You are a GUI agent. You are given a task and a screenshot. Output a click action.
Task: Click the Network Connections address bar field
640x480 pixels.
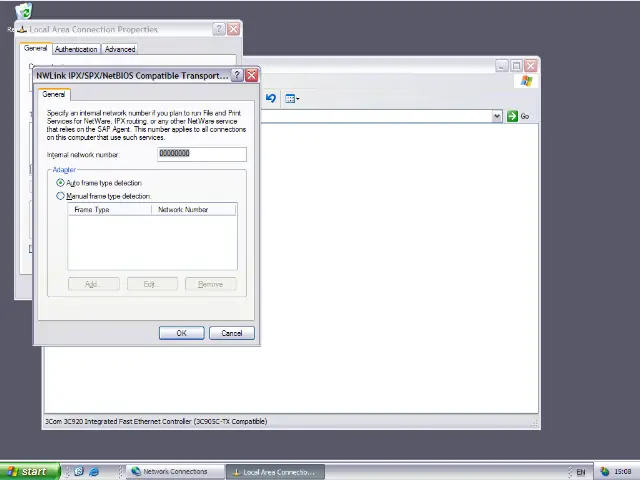point(376,116)
